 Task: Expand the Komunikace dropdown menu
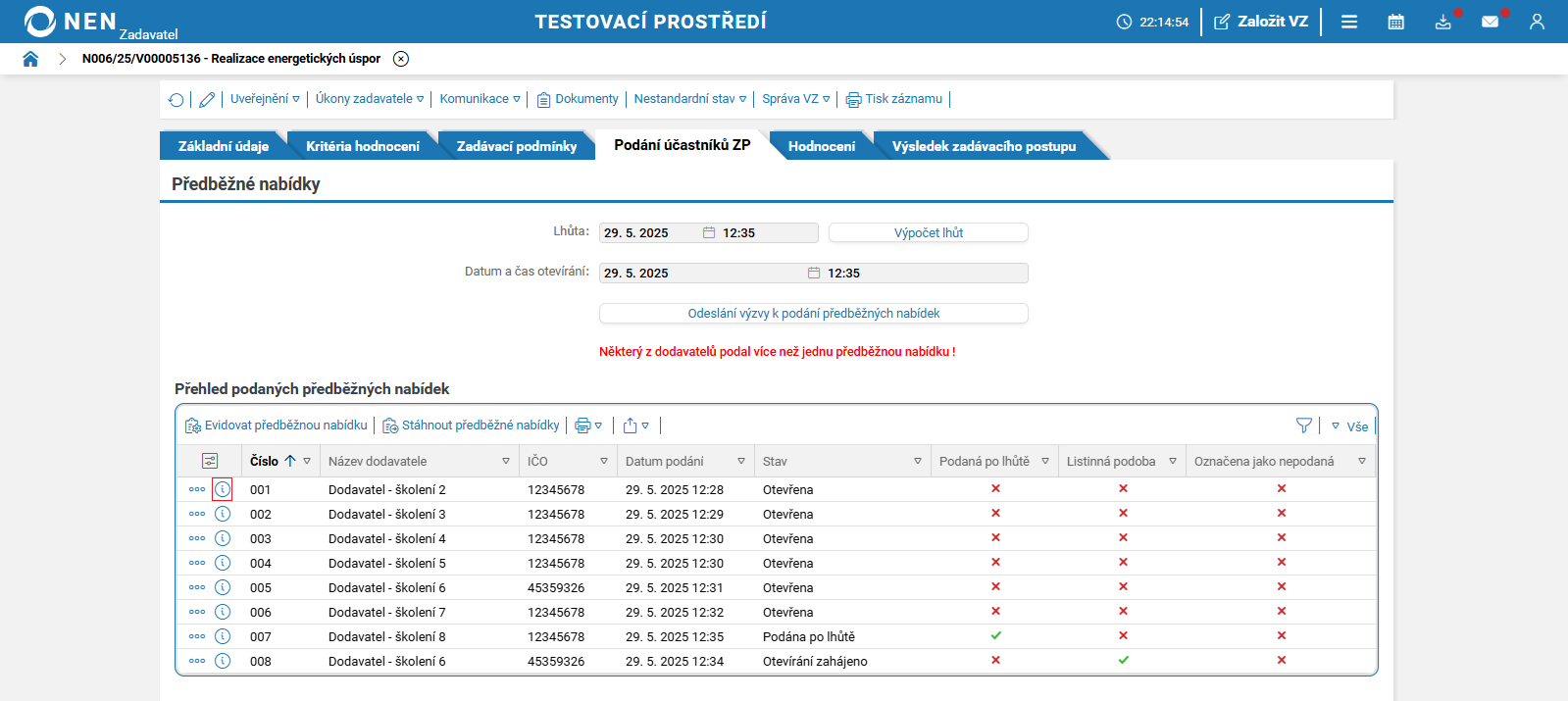tap(480, 99)
